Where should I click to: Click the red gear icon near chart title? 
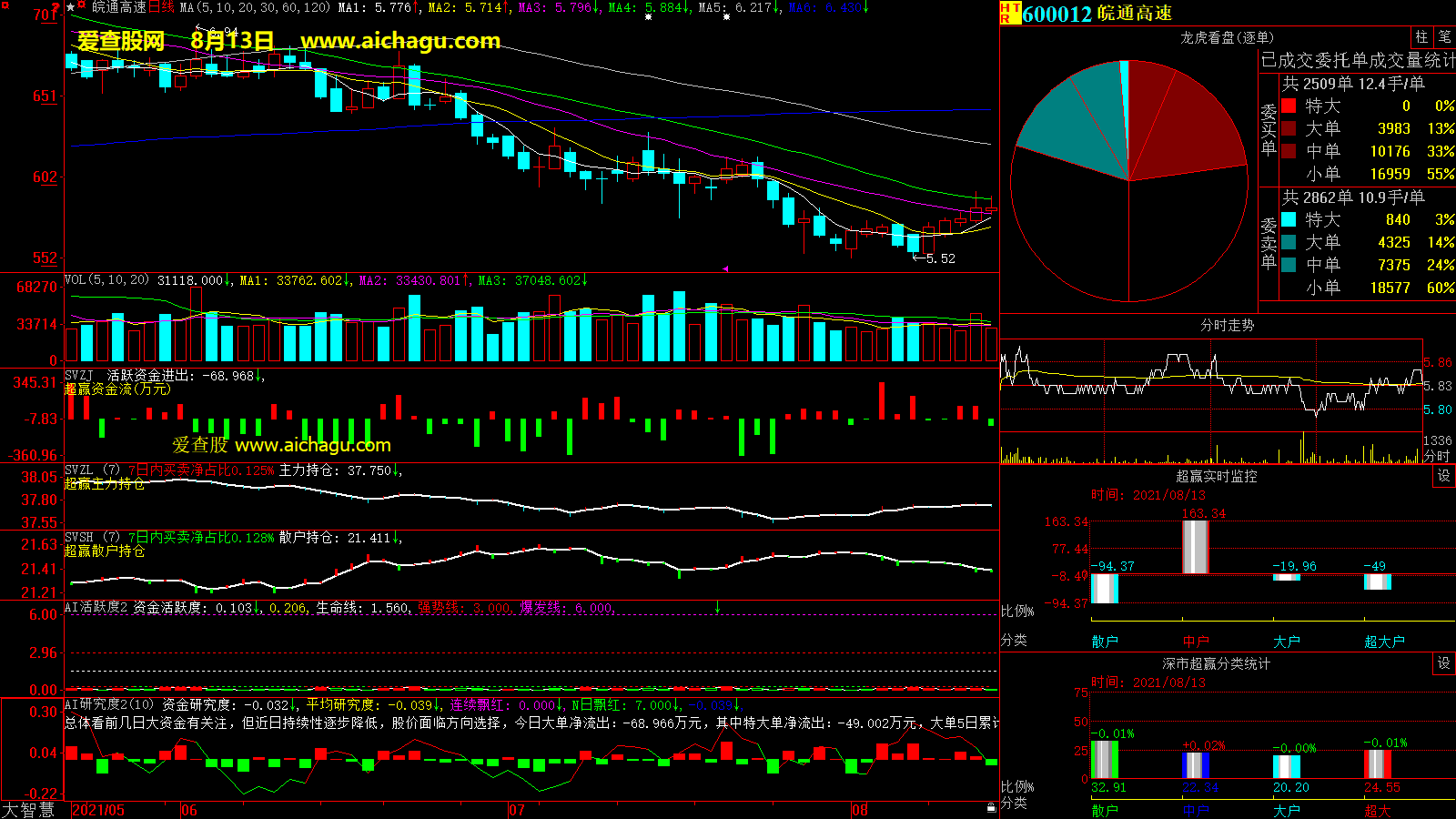tap(82, 6)
